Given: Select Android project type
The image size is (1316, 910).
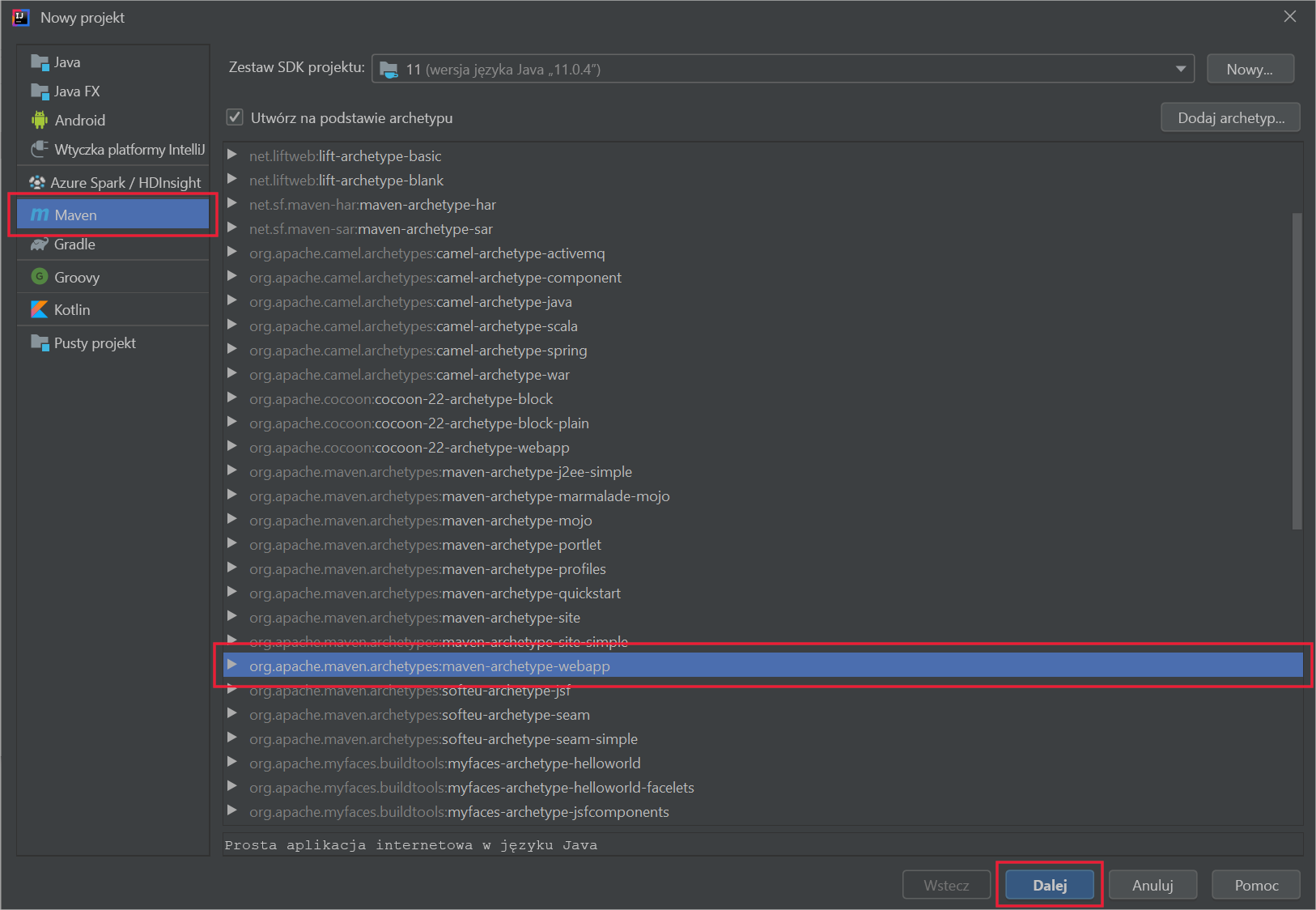Looking at the screenshot, I should point(112,121).
